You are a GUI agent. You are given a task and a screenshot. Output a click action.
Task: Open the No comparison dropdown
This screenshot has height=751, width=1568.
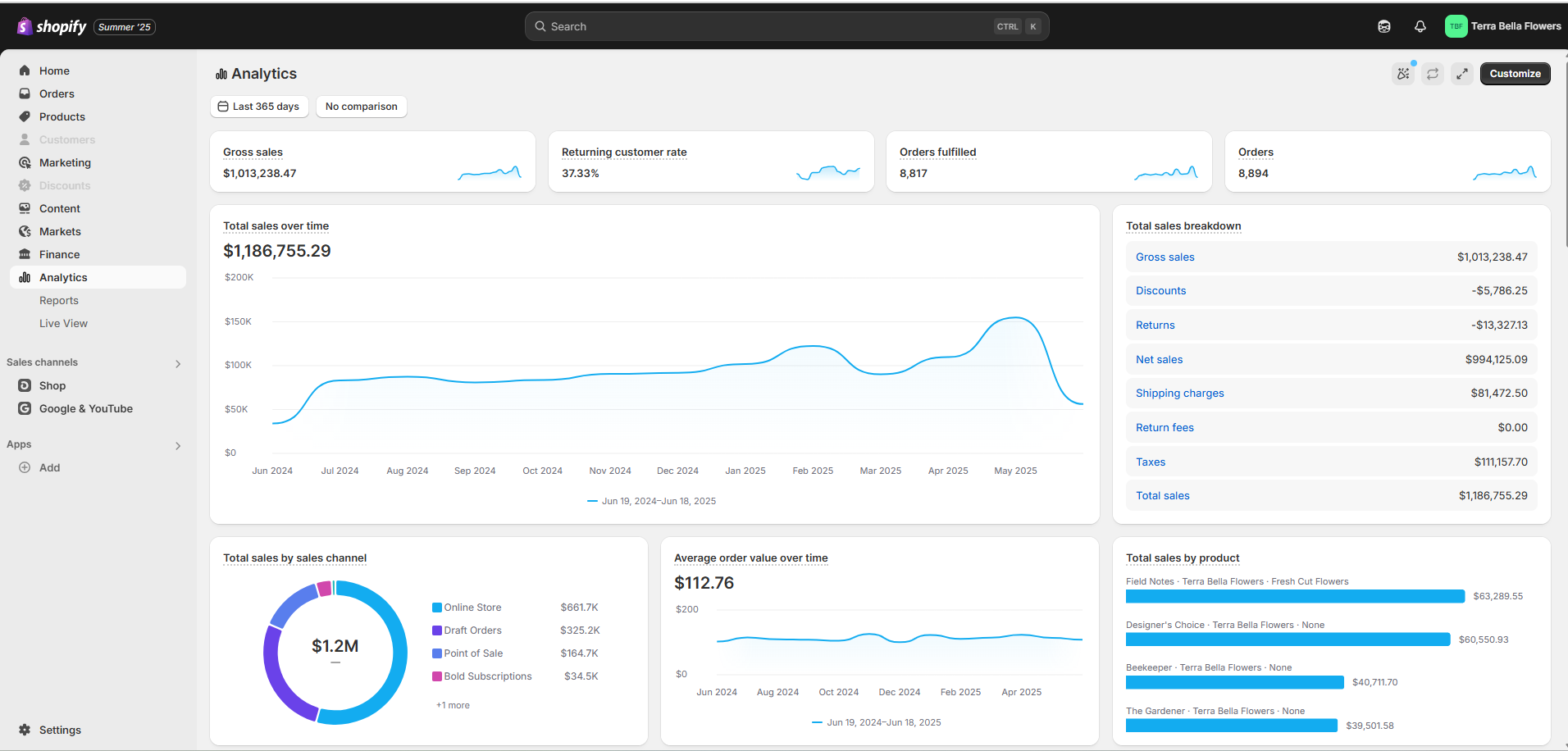point(361,107)
